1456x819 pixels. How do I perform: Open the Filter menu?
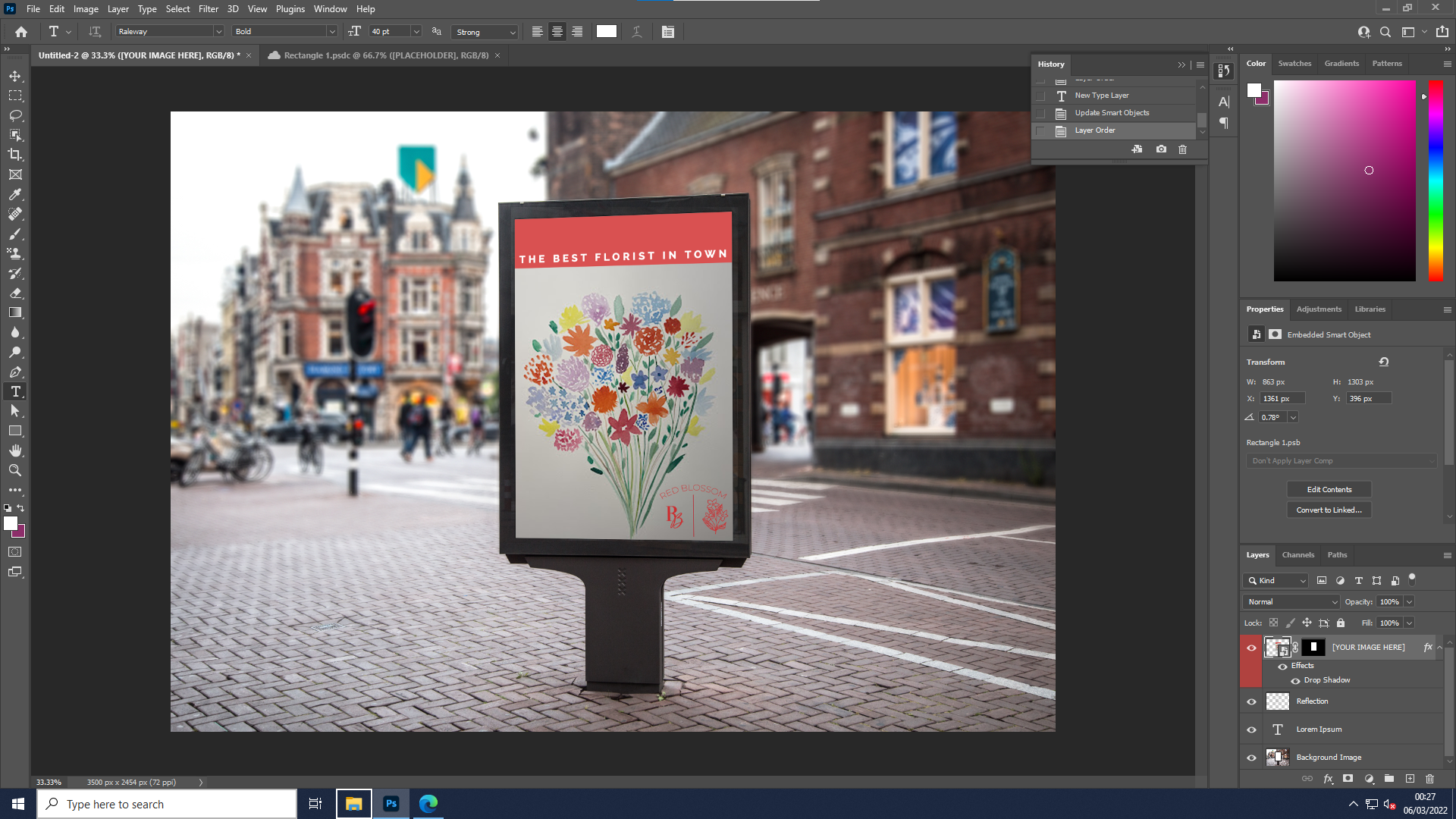[x=208, y=9]
